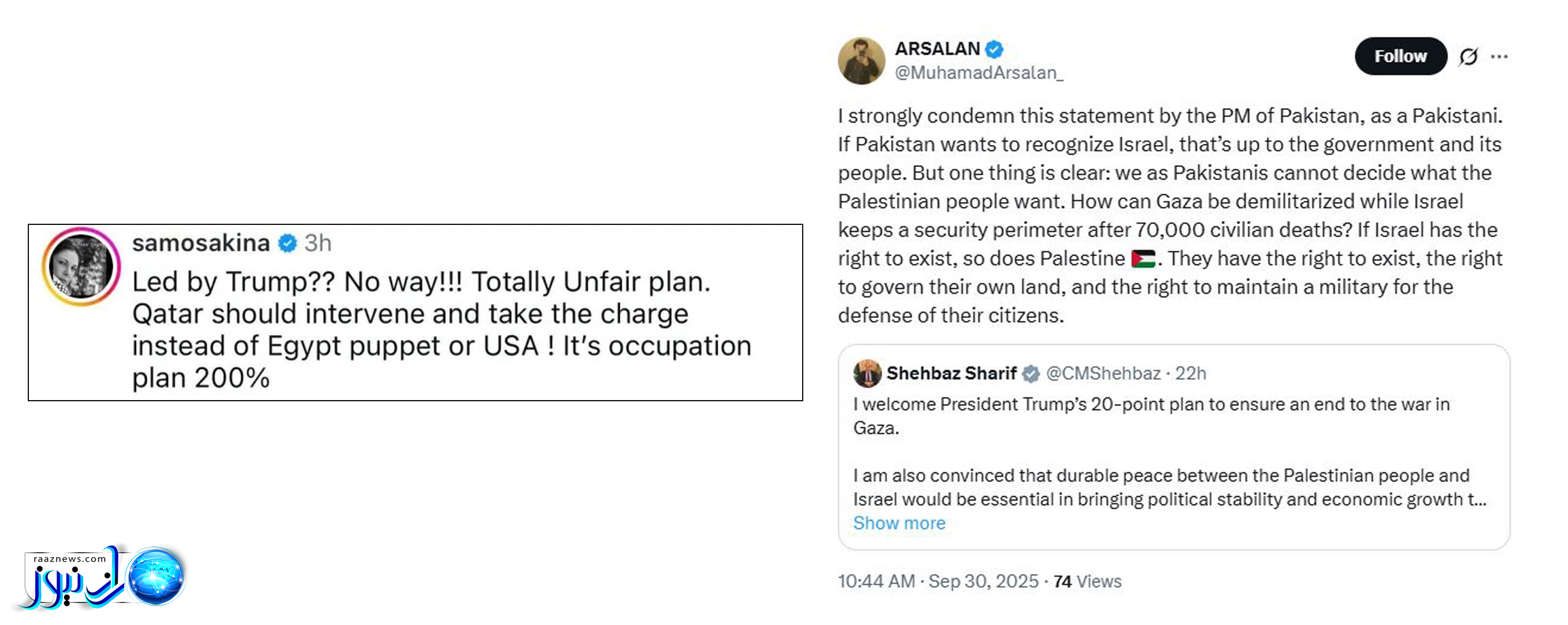
Task: Expand the quoted tweet with Show more
Action: [x=899, y=523]
